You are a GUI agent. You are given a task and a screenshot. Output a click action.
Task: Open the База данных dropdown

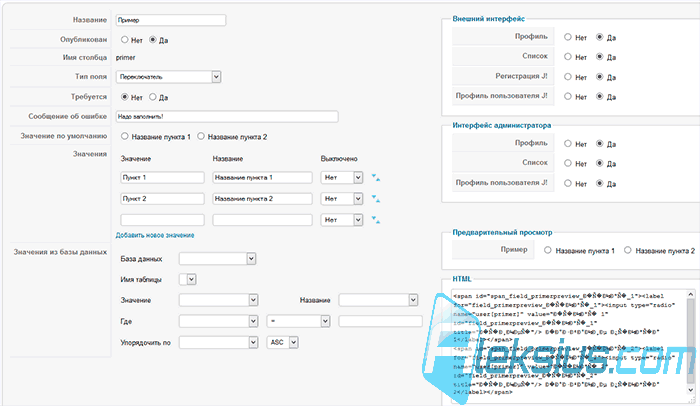pyautogui.click(x=217, y=259)
